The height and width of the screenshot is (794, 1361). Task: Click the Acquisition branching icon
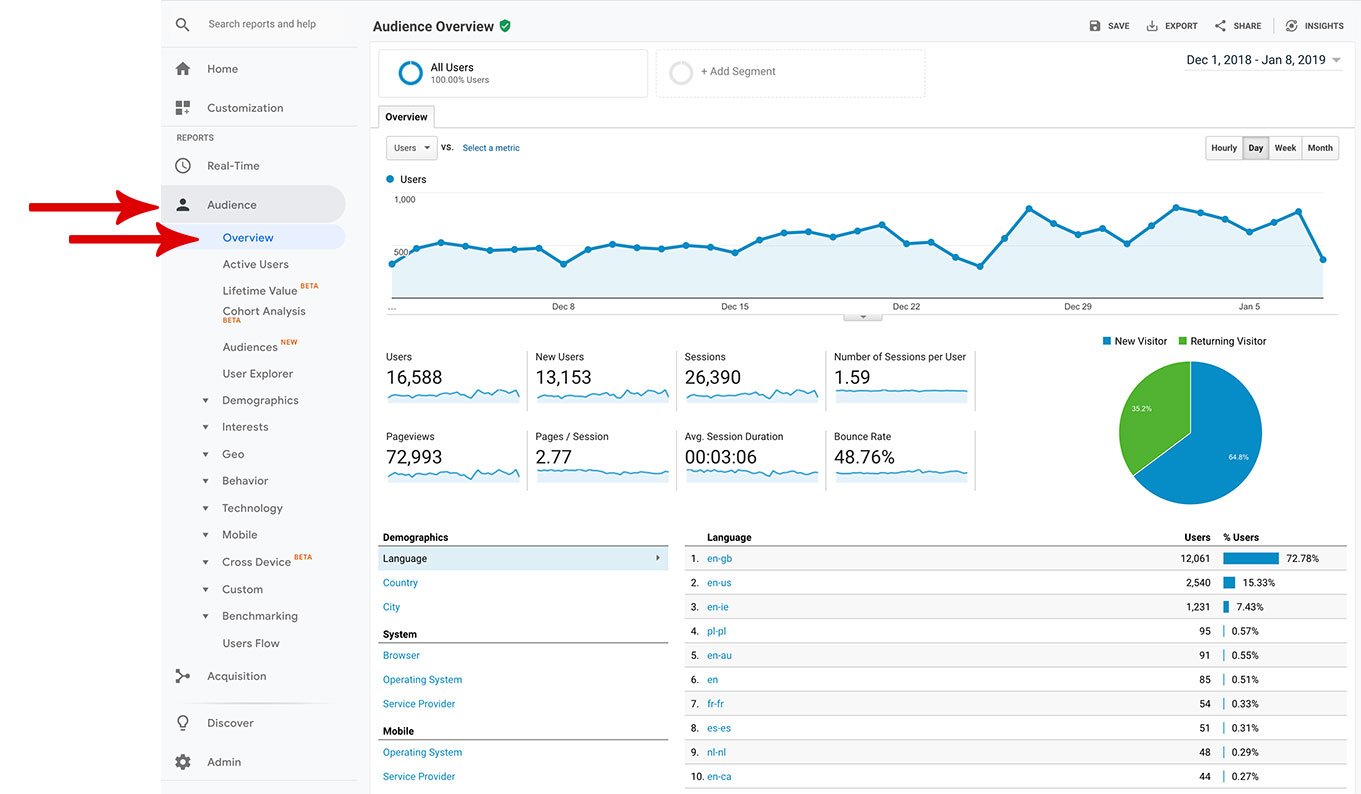click(182, 676)
